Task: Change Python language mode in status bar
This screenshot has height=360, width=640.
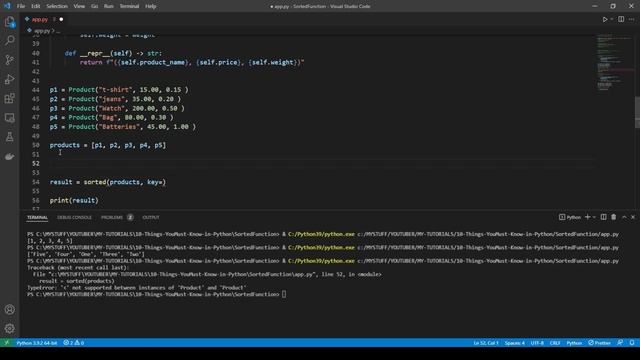Action: 574,343
